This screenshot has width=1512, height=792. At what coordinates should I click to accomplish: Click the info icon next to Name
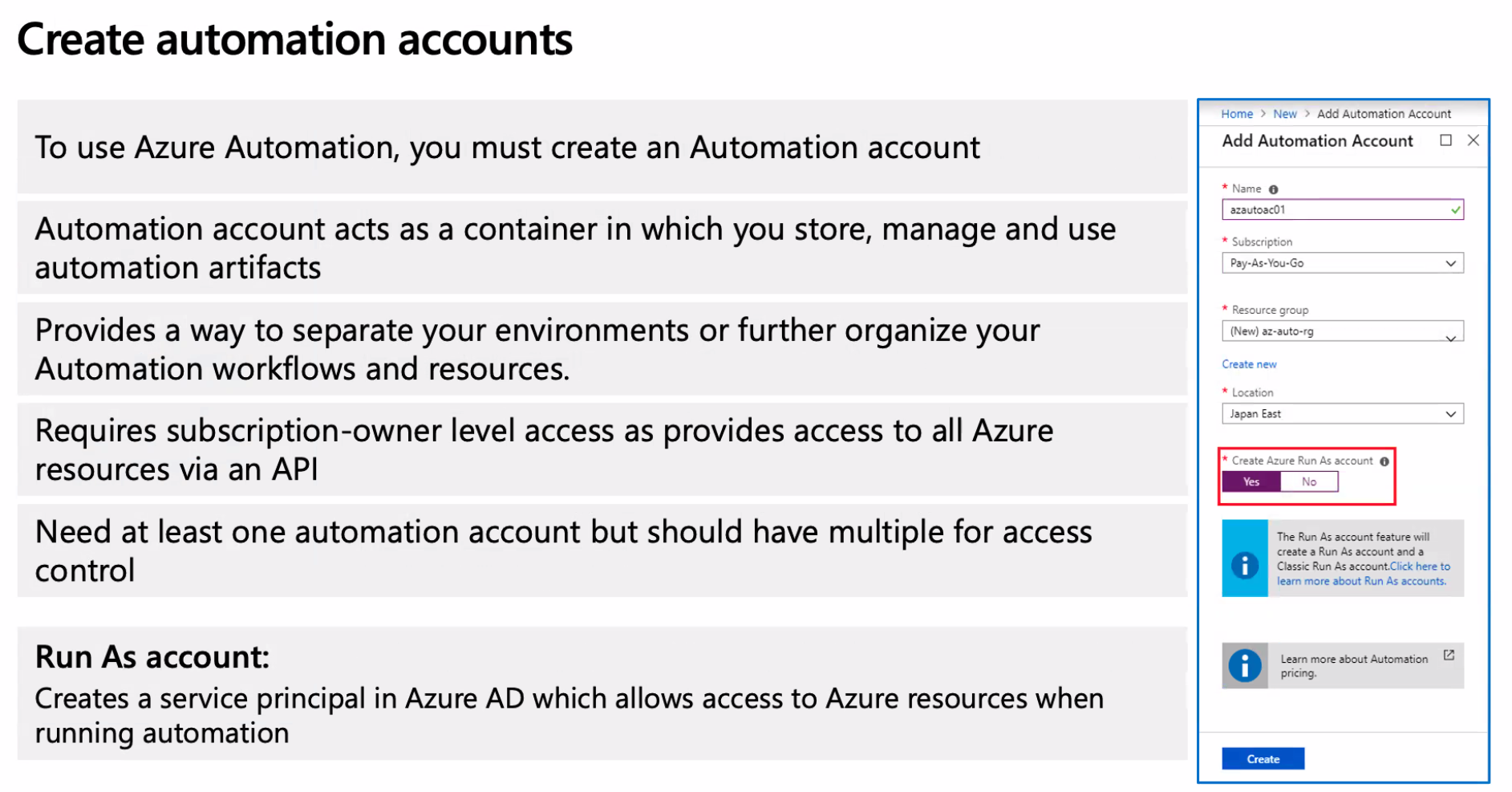1273,189
